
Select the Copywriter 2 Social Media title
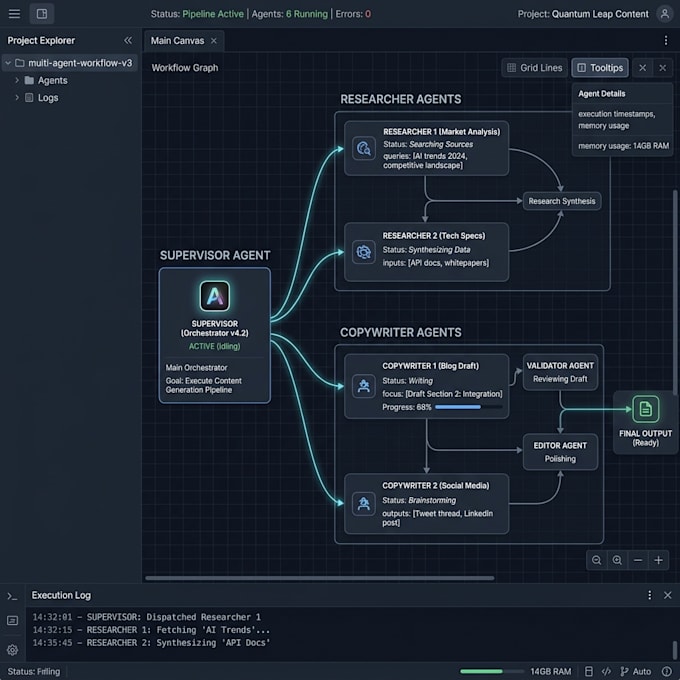click(435, 486)
